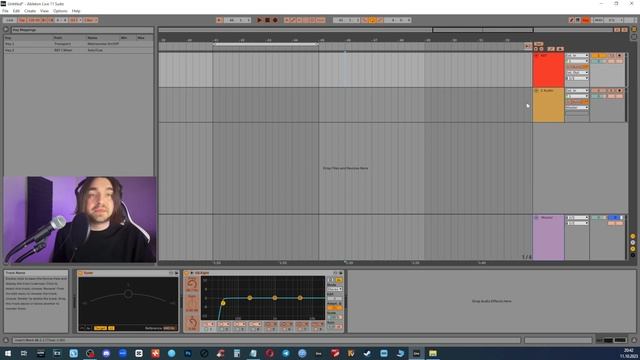Open MIDI track input type dropdown
Image resolution: width=640 pixels, height=360 pixels.
pyautogui.click(x=577, y=55)
